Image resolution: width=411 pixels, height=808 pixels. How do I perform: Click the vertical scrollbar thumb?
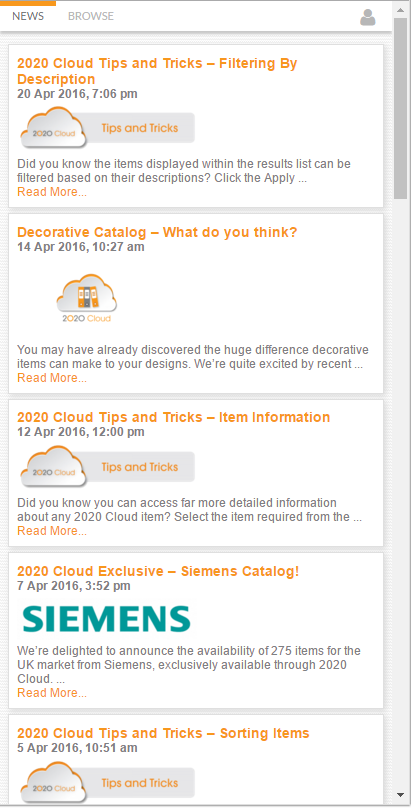tap(400, 108)
